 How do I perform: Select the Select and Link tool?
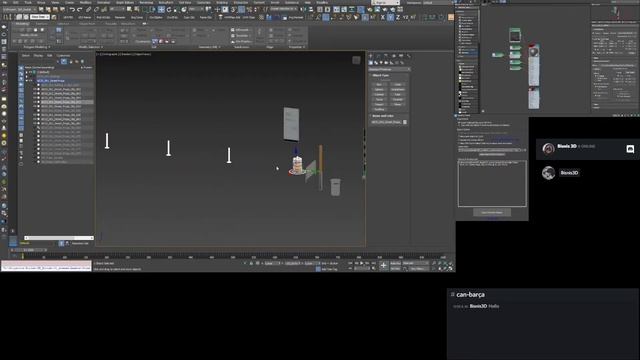[89, 9]
